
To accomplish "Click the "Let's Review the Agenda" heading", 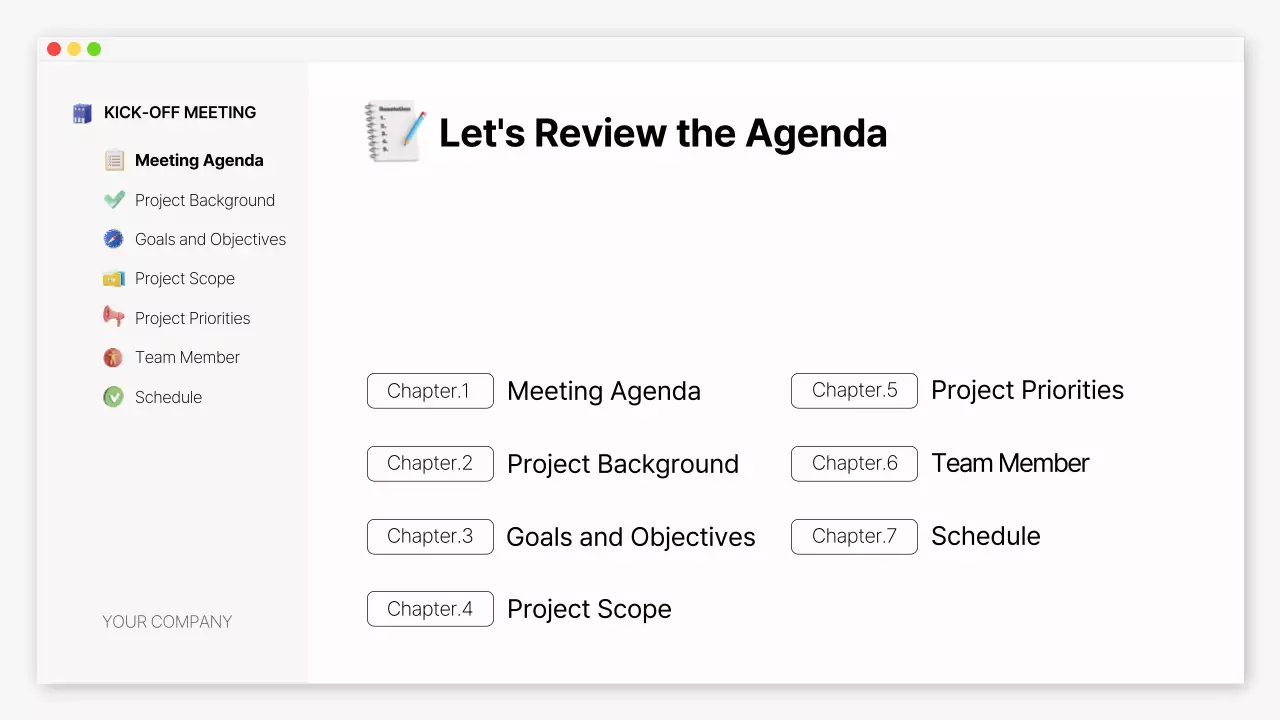I will (662, 133).
